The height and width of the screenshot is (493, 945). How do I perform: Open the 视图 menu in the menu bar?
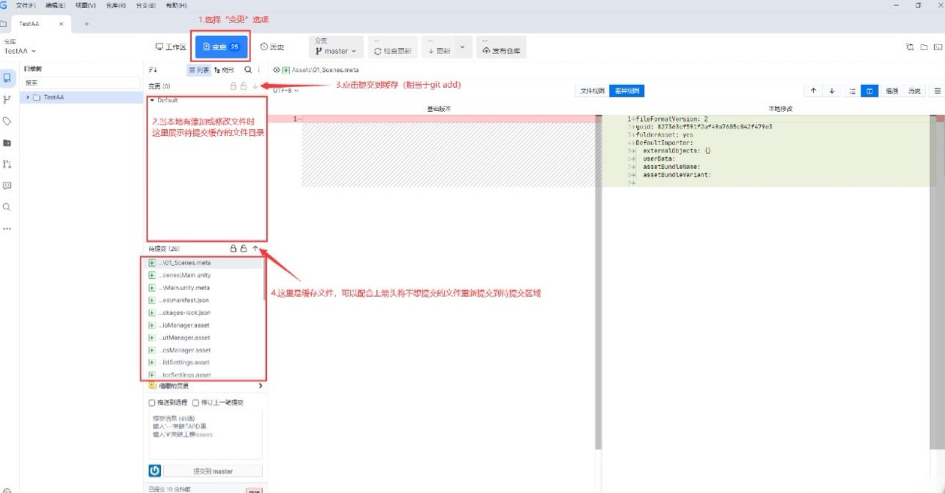click(86, 5)
